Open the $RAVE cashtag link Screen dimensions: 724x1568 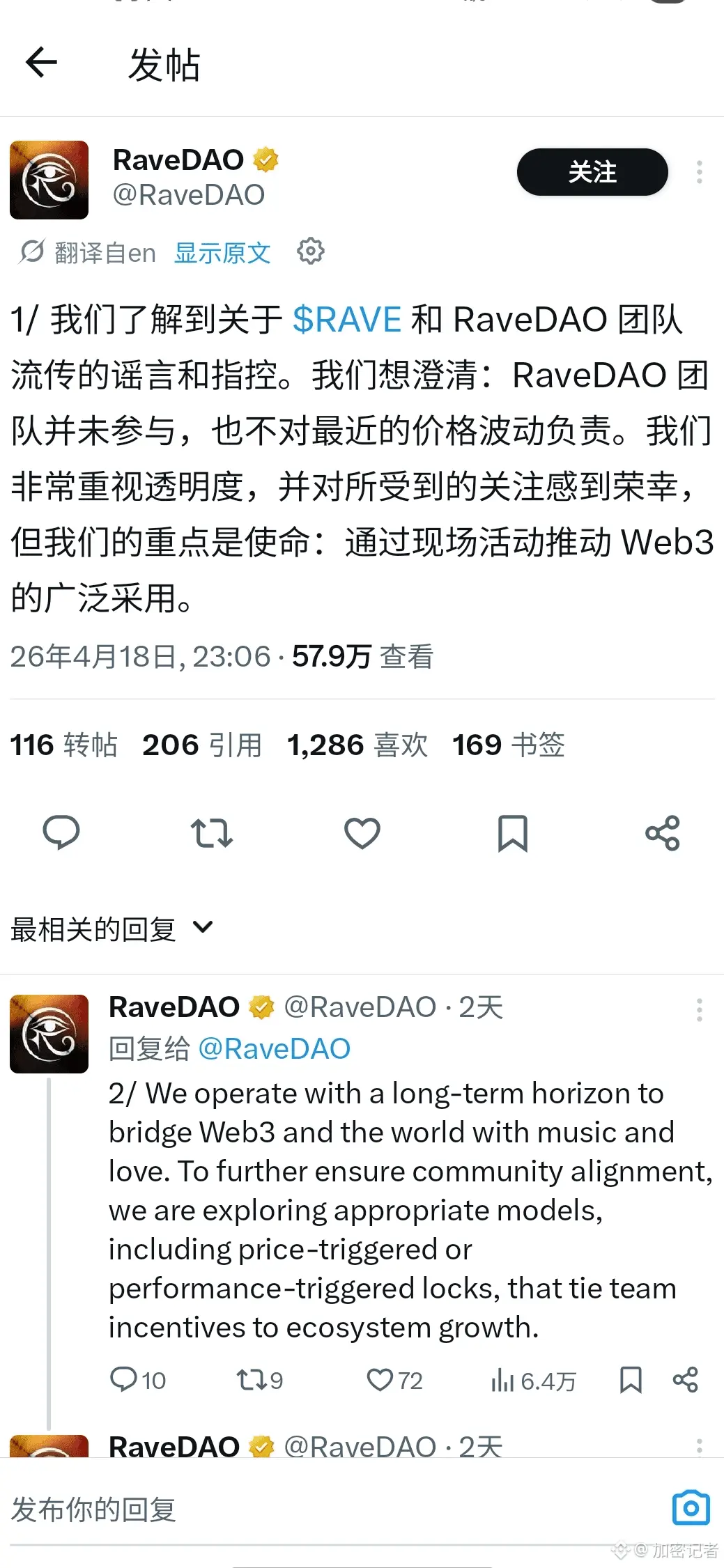pos(347,320)
